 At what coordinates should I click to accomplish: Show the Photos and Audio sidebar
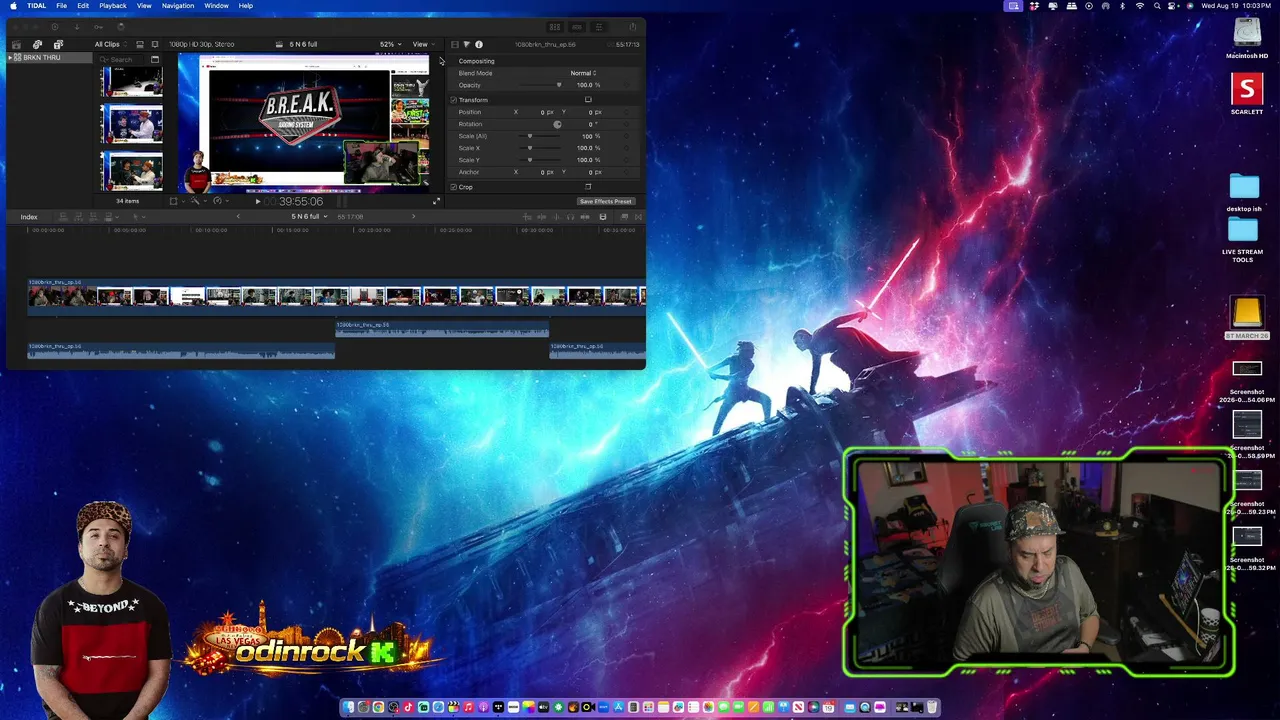[37, 44]
